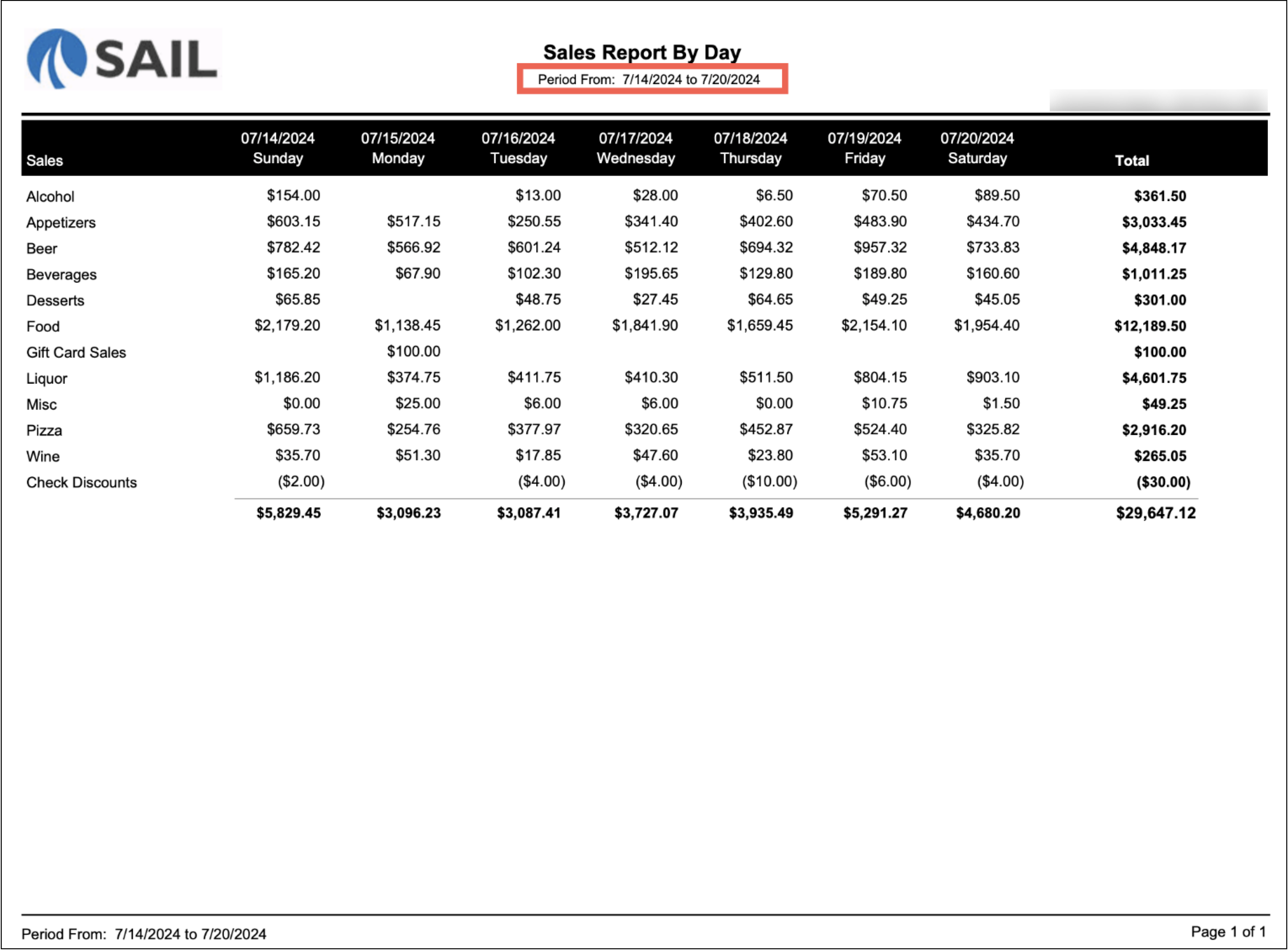1288x950 pixels.
Task: Select the Desserts row label
Action: (55, 300)
